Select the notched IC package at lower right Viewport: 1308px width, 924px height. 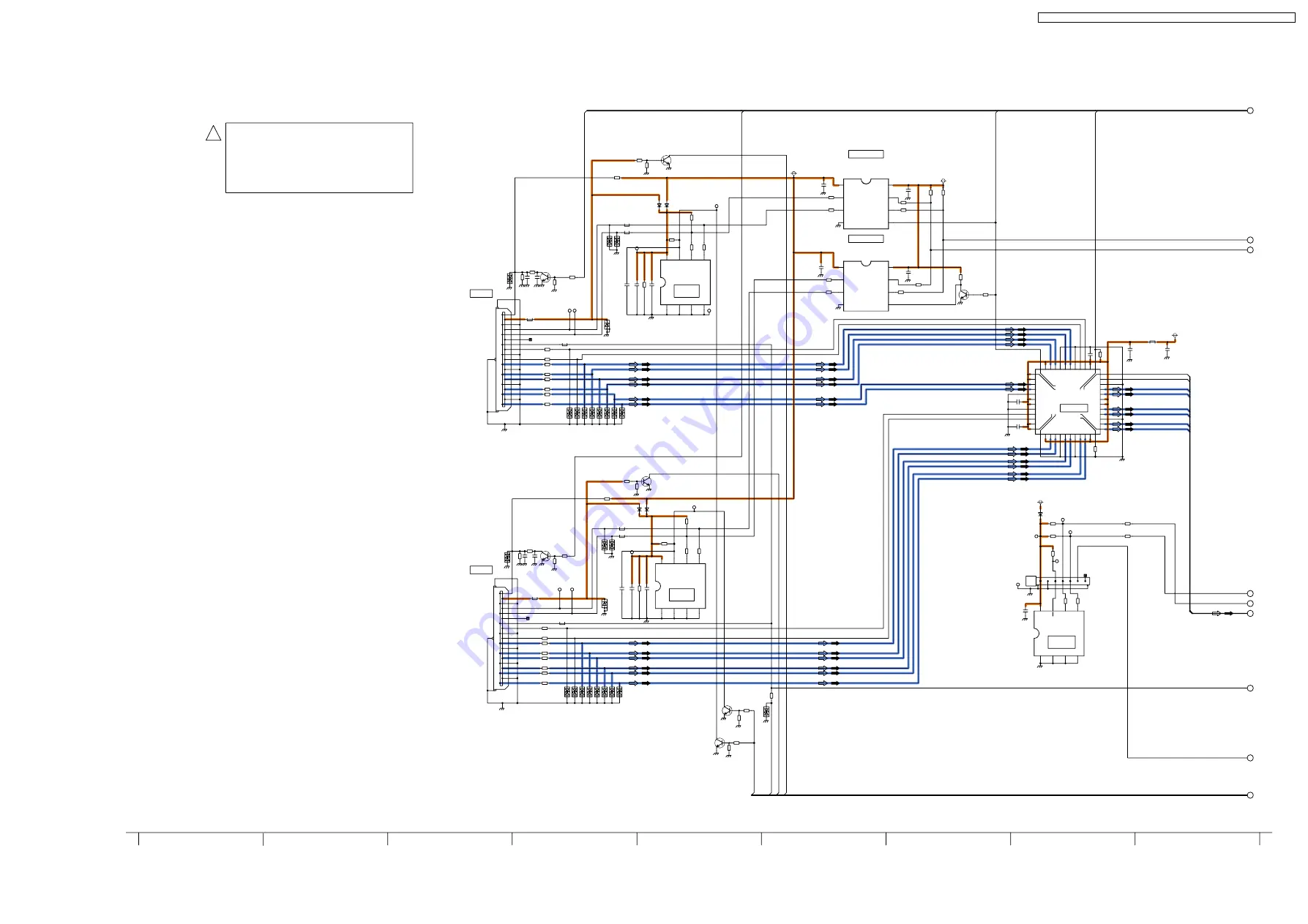pyautogui.click(x=1058, y=634)
